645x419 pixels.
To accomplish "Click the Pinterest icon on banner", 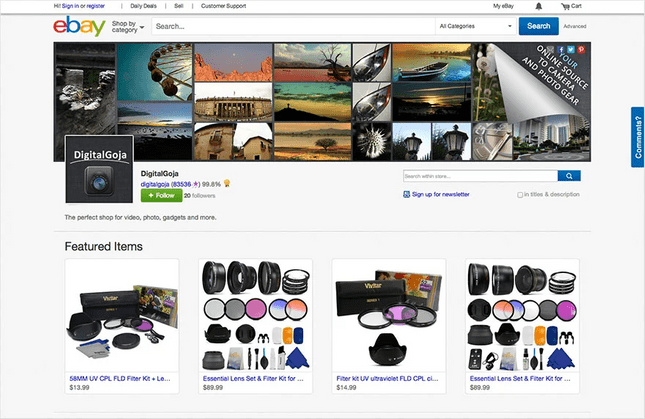I will (582, 49).
